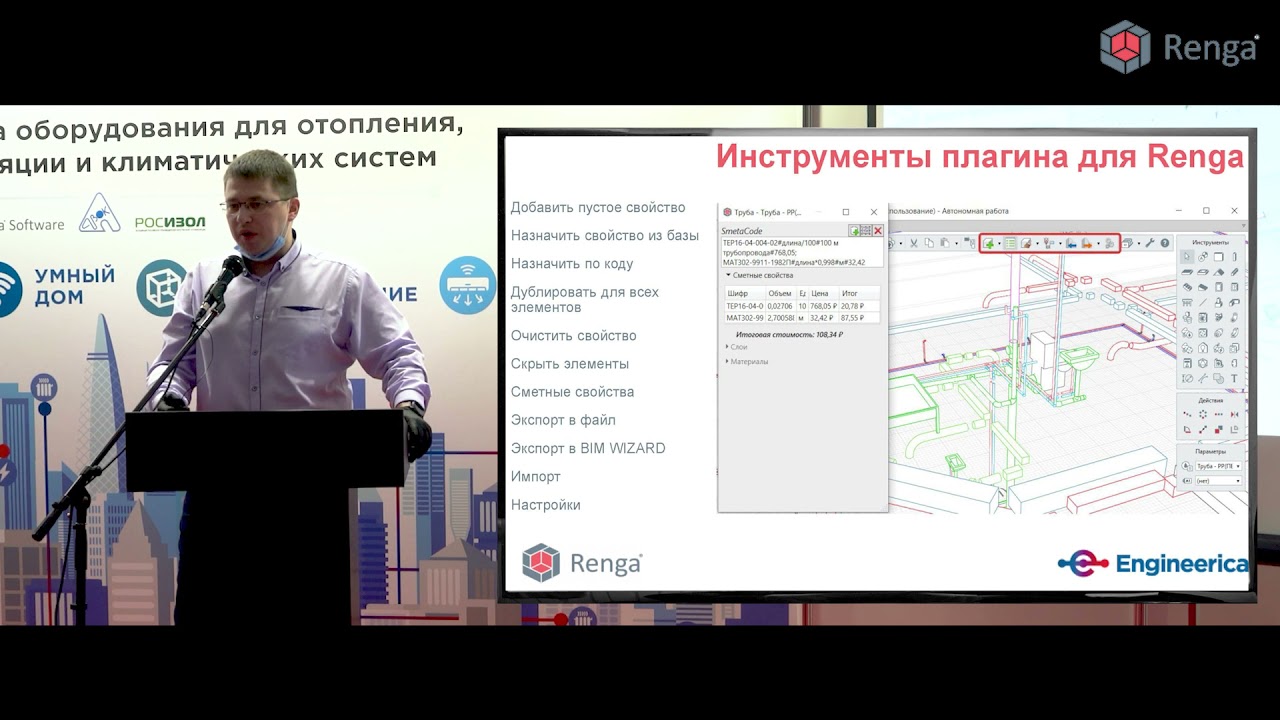Click the red X icon beside SmetaCode
Viewport: 1280px width, 720px height.
click(878, 231)
